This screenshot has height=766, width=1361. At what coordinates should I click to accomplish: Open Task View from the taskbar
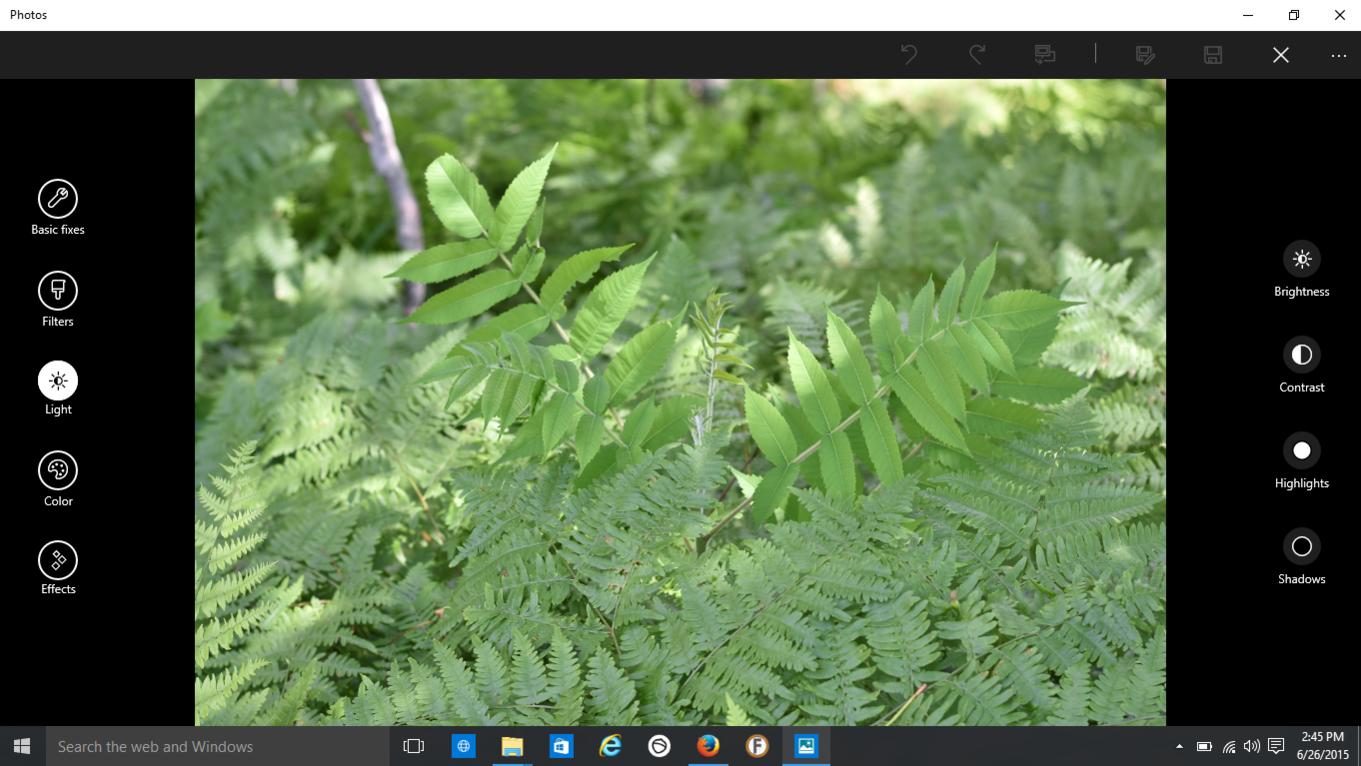(413, 746)
